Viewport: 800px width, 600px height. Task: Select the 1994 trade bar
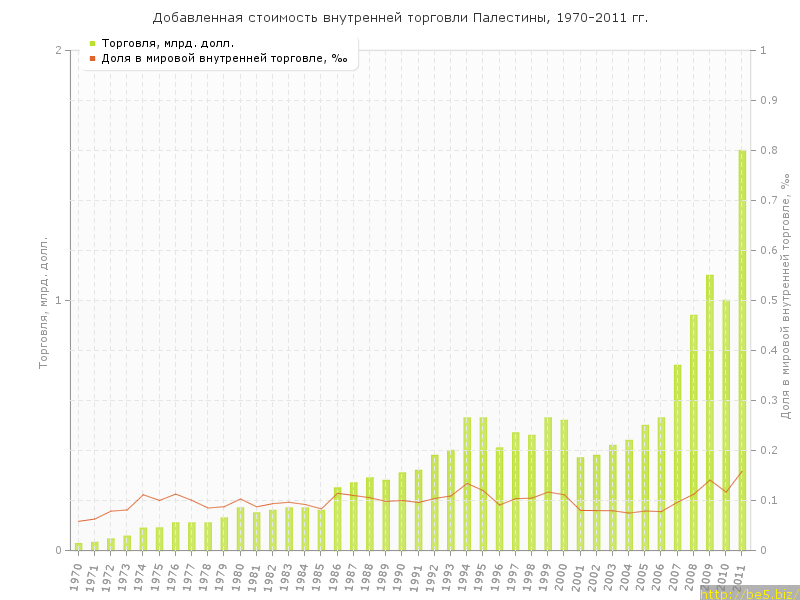pos(467,483)
